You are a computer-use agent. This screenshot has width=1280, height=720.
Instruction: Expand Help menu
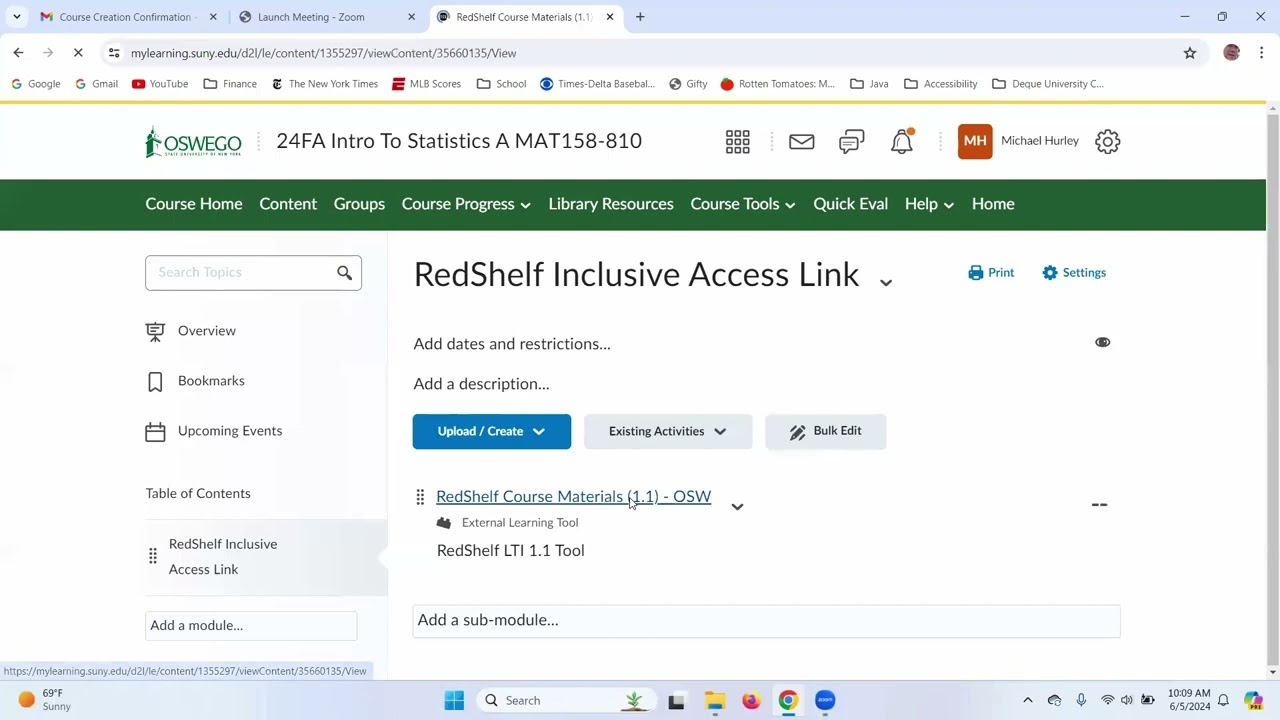pyautogui.click(x=929, y=204)
